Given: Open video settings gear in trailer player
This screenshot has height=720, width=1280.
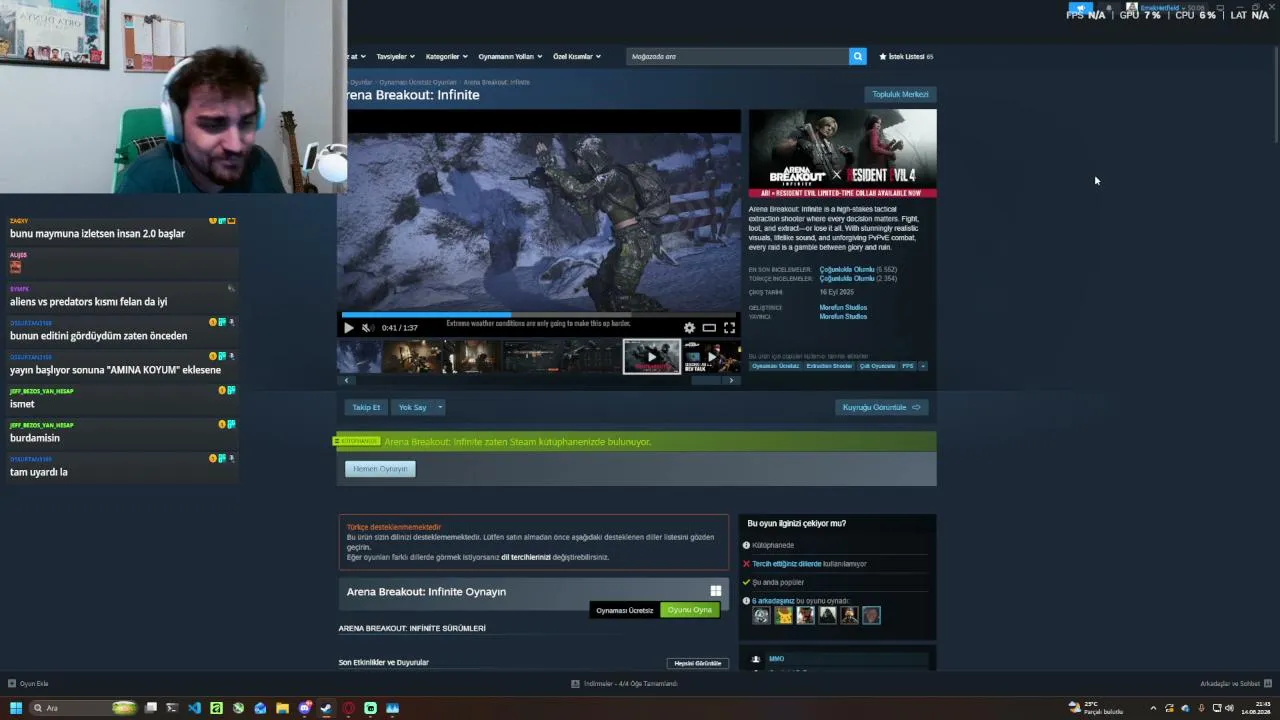Looking at the screenshot, I should tap(689, 327).
